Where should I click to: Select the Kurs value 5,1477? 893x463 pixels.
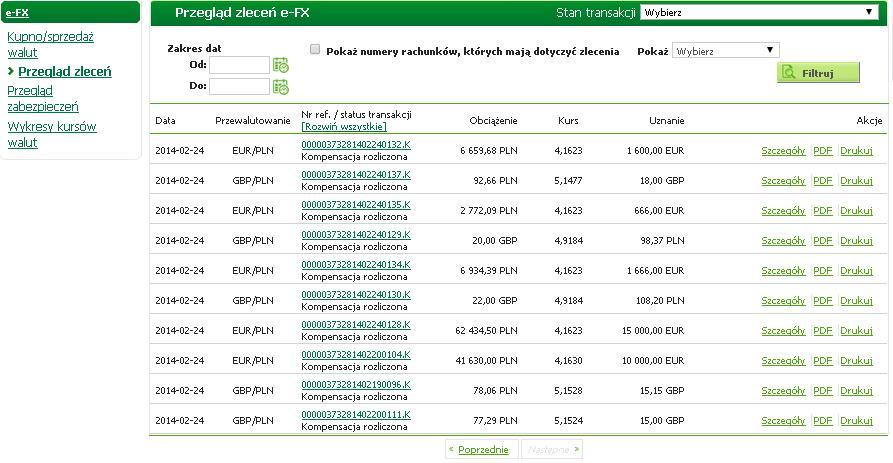point(568,181)
